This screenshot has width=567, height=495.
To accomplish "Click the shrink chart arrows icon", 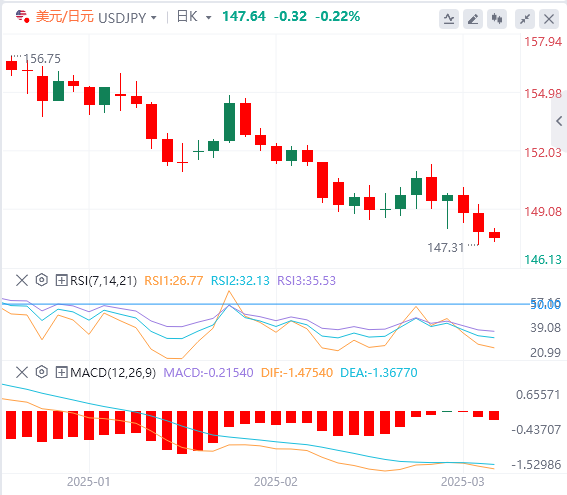I will coord(525,19).
